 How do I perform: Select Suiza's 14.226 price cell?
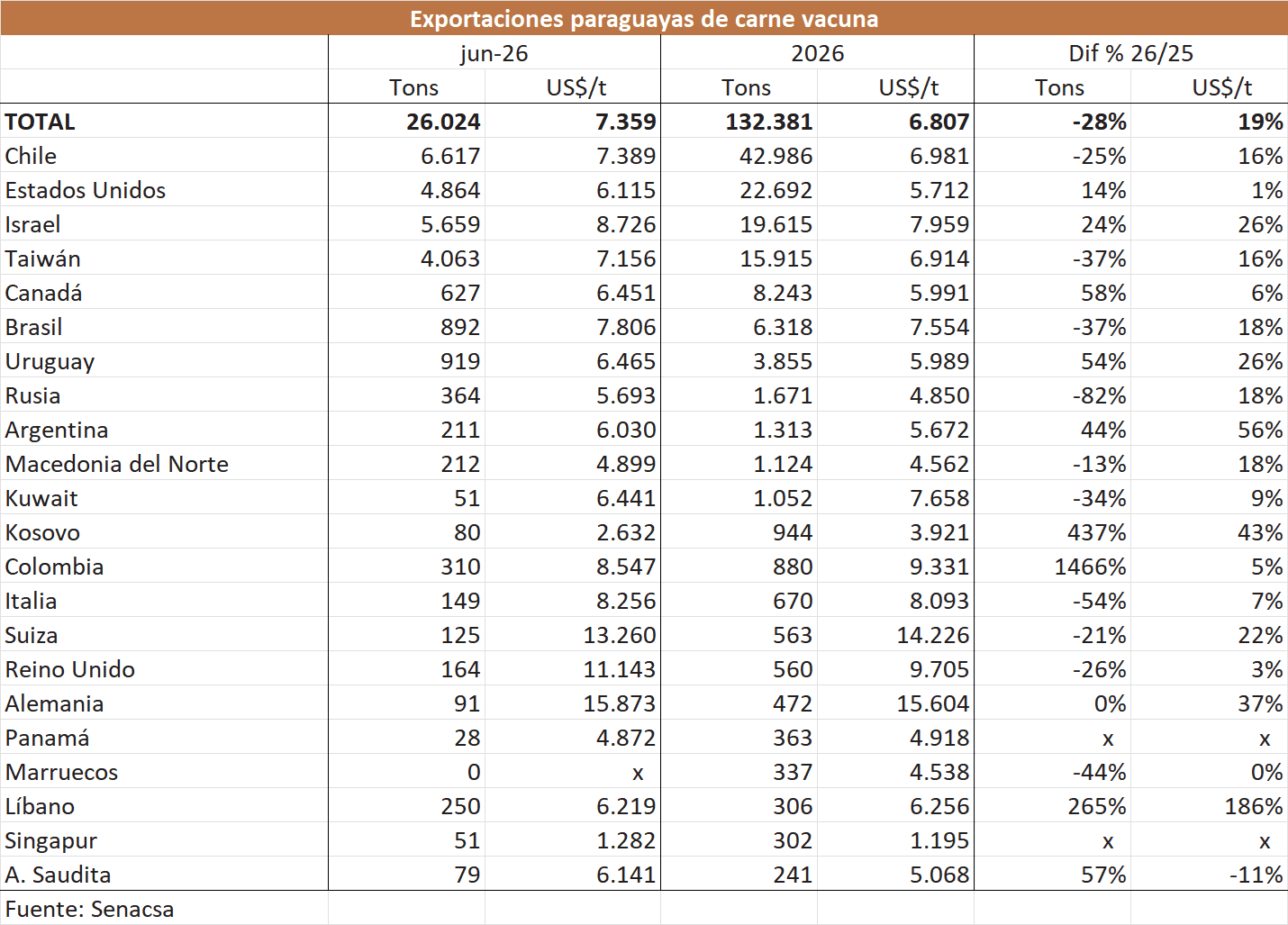[933, 635]
